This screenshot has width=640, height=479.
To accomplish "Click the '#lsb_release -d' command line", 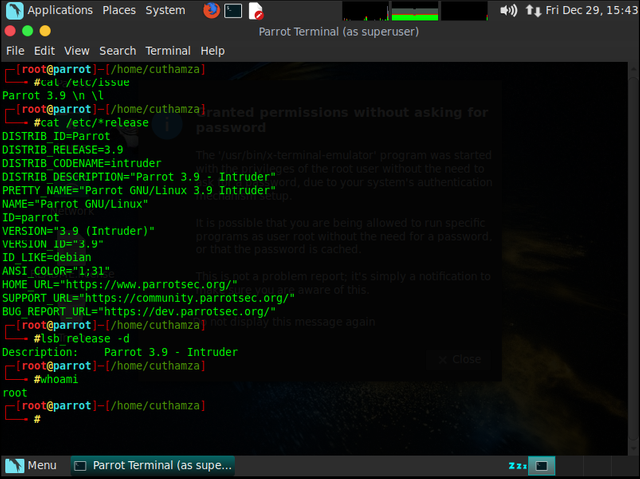I will coord(82,339).
